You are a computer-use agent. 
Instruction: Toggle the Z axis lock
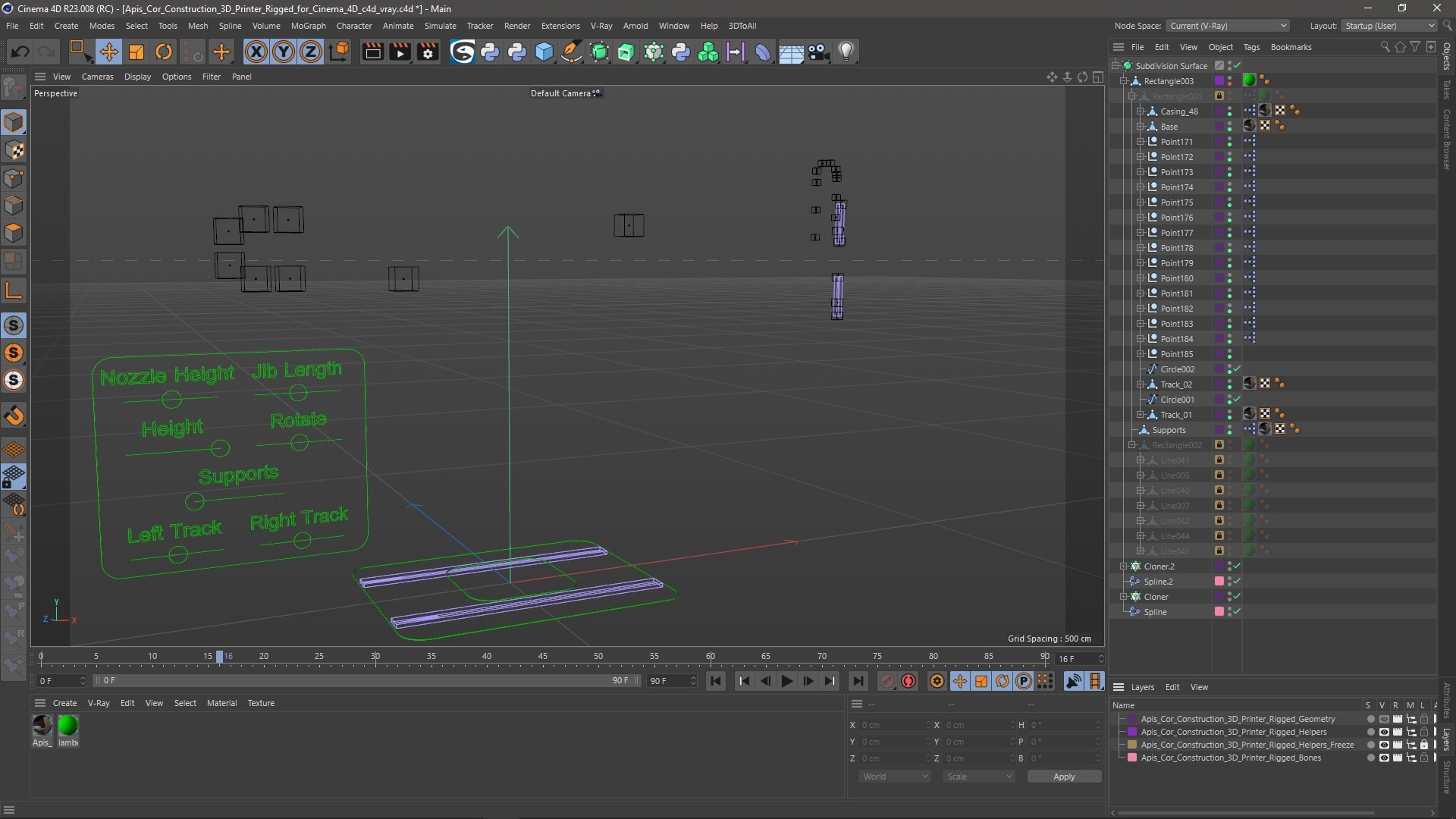311,52
